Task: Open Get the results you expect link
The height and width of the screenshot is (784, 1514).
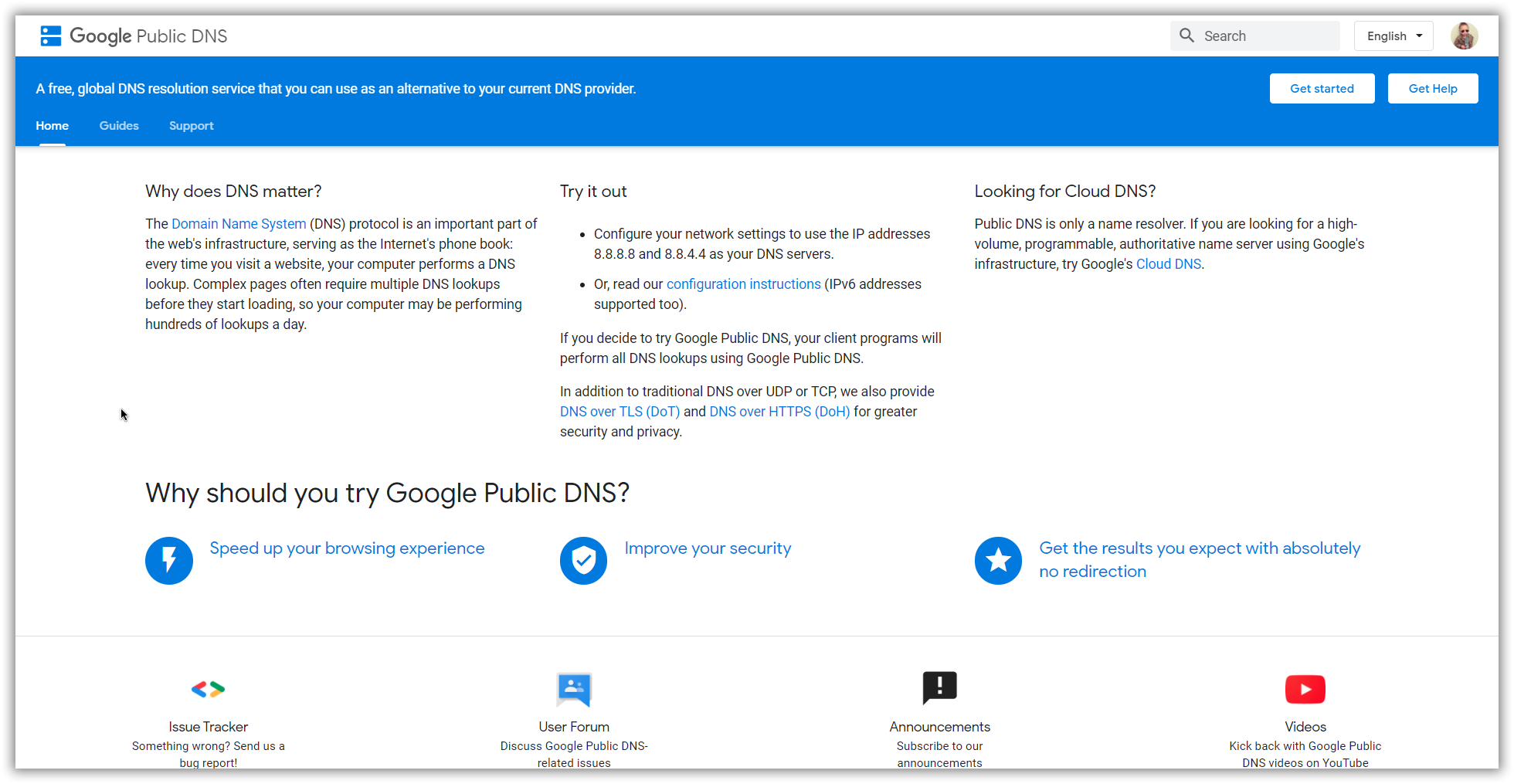Action: click(1200, 560)
